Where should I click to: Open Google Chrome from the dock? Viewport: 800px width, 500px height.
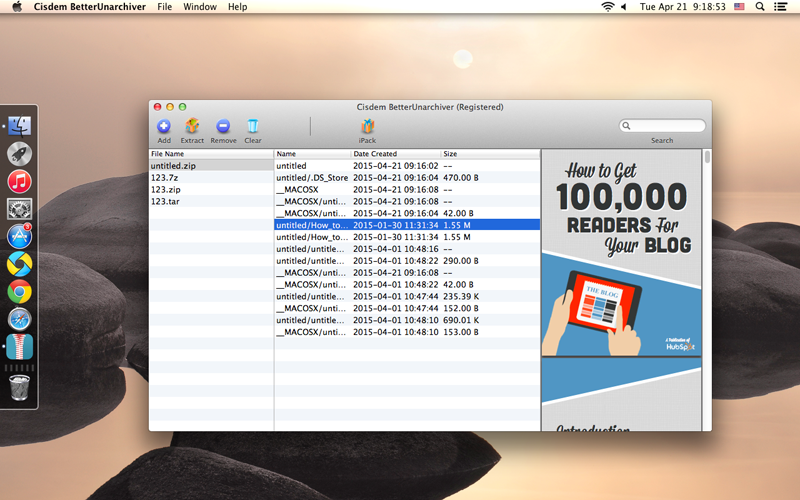point(20,291)
